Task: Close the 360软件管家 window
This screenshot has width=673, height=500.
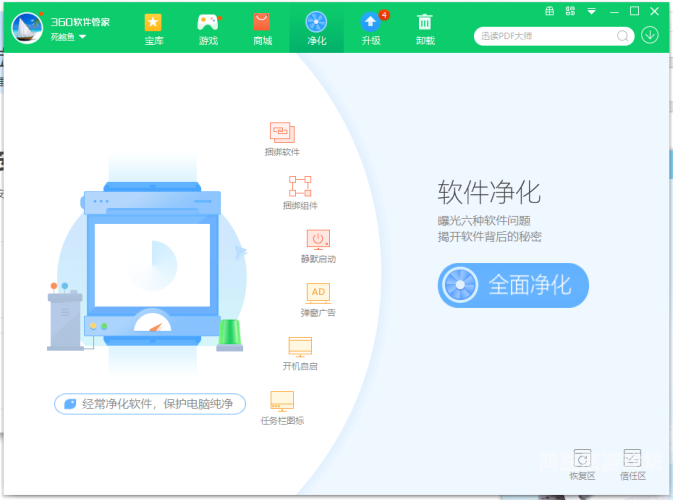Action: [655, 11]
